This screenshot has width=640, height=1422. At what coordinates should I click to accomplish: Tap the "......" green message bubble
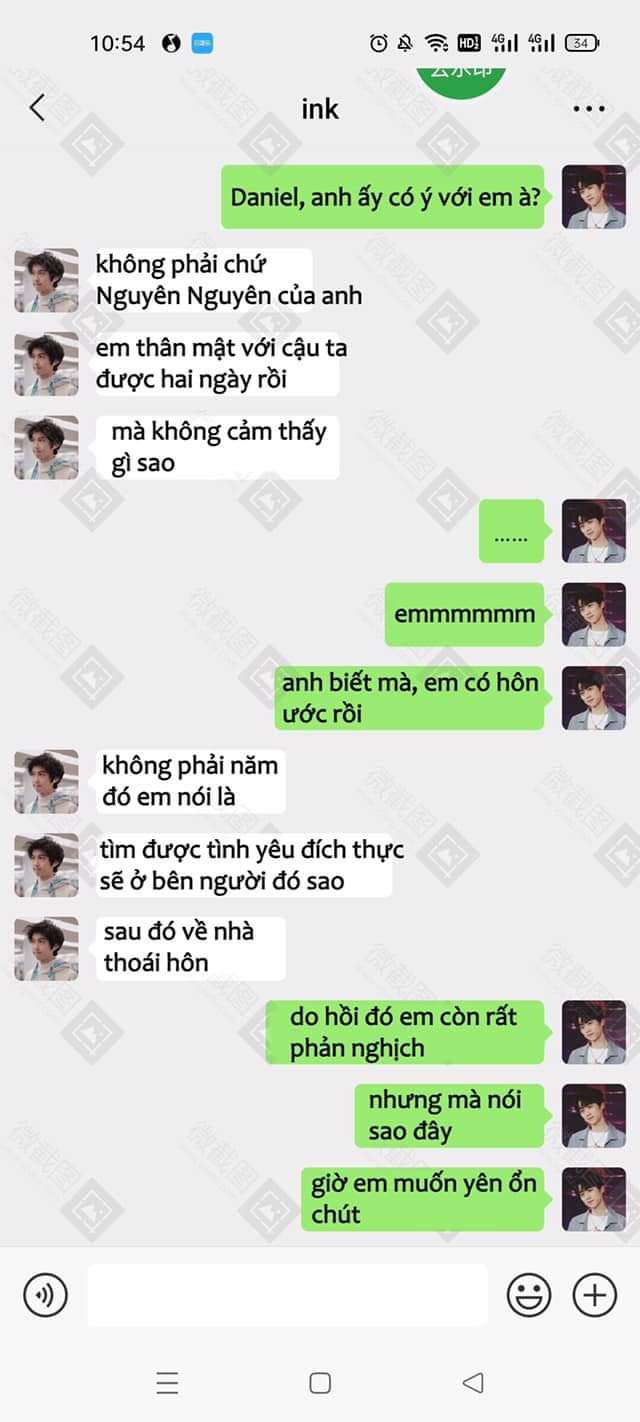(511, 531)
